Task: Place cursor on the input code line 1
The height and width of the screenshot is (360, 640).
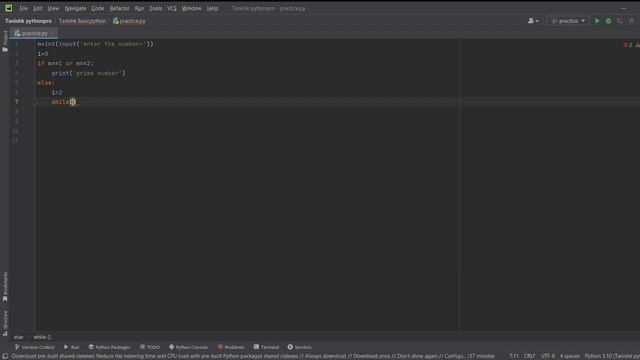Action: point(96,44)
